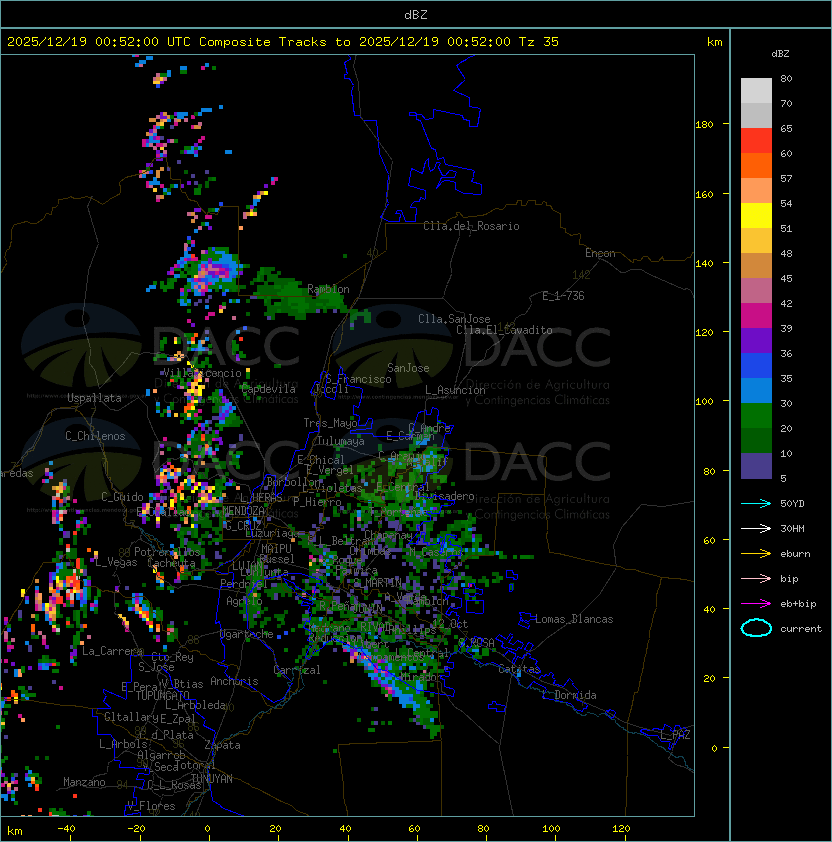Click the 'Zapata' label on the map
The height and width of the screenshot is (842, 832).
pos(222,745)
